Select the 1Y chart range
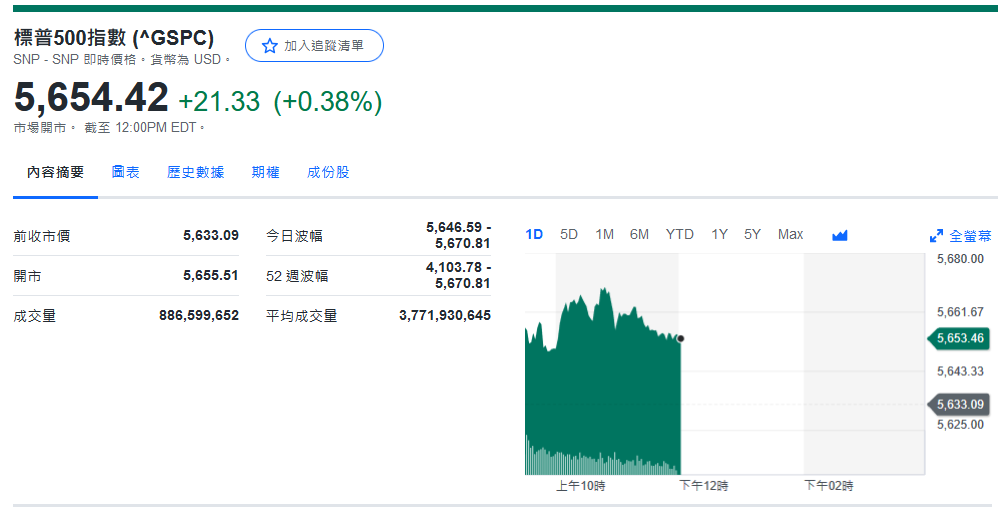The height and width of the screenshot is (516, 998). pyautogui.click(x=719, y=234)
